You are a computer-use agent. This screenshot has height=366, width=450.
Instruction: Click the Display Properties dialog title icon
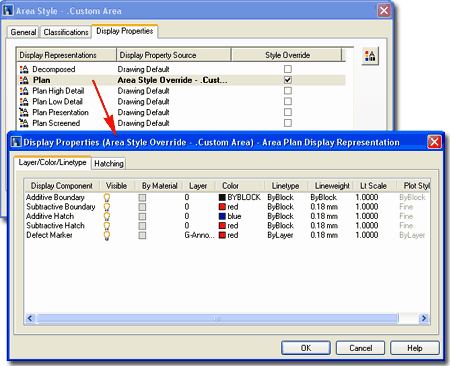16,142
